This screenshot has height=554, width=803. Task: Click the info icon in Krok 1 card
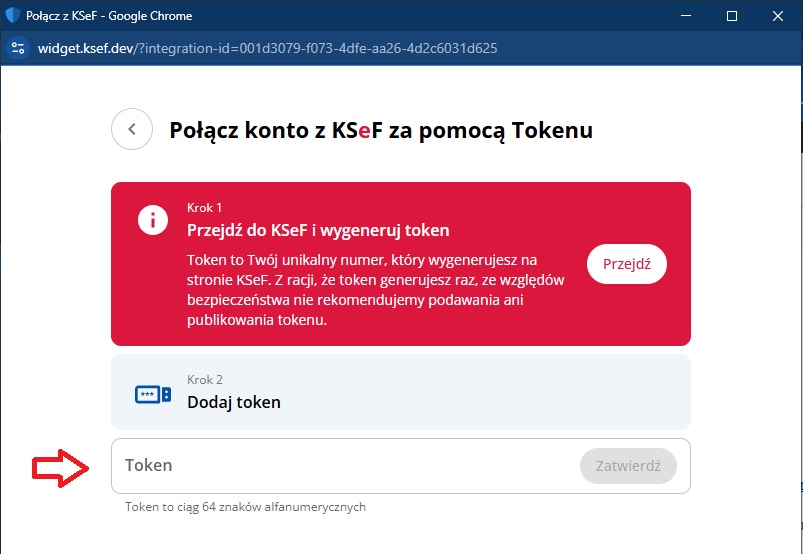pyautogui.click(x=153, y=220)
